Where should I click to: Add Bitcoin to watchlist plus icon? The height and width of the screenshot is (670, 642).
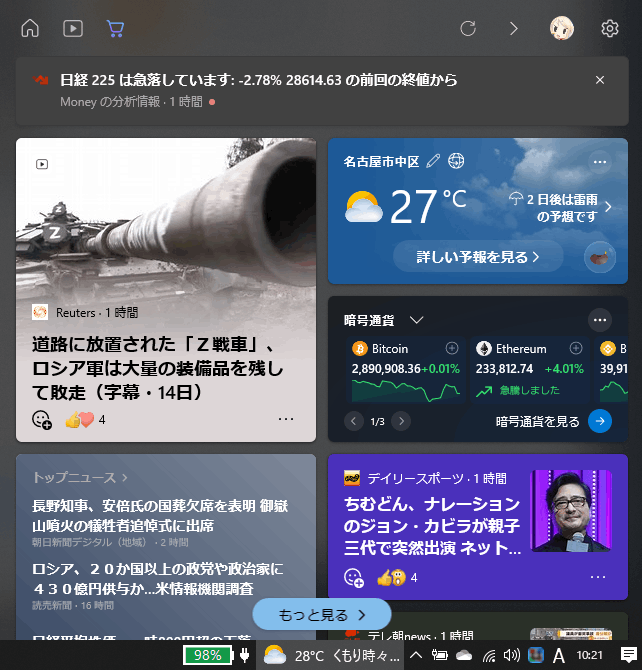coord(452,348)
